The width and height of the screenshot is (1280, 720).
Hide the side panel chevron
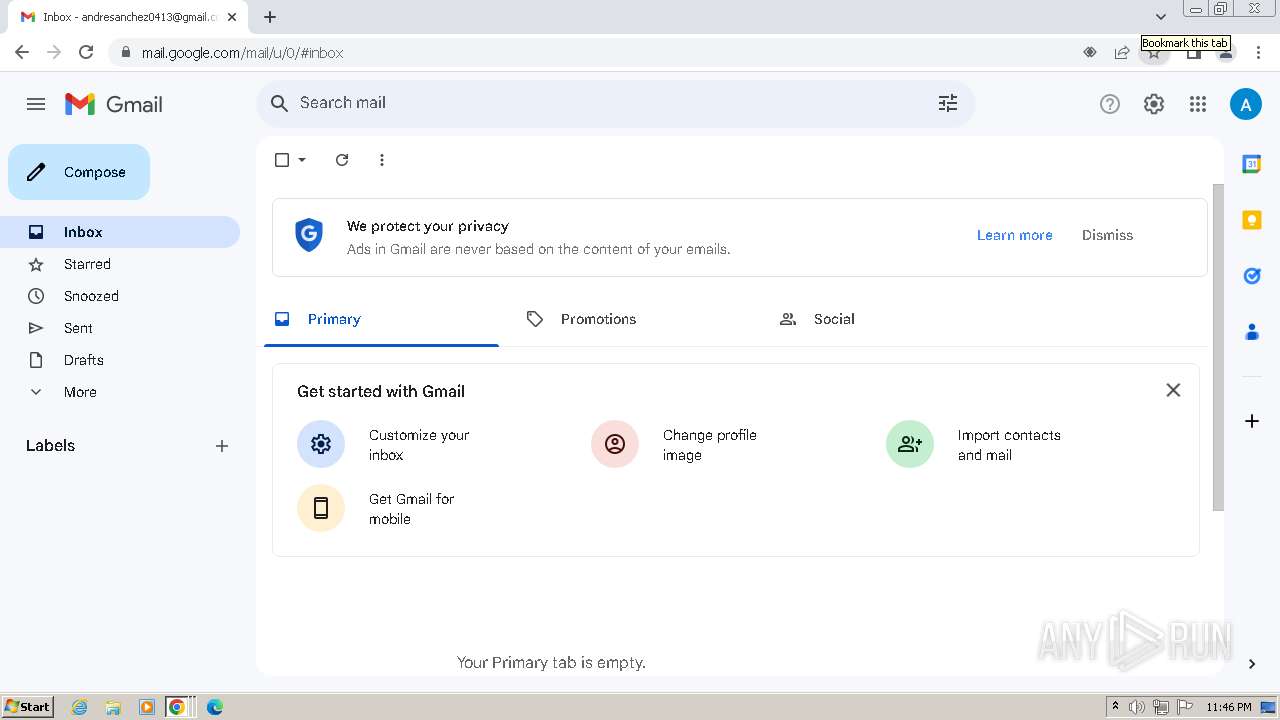pyautogui.click(x=1251, y=663)
